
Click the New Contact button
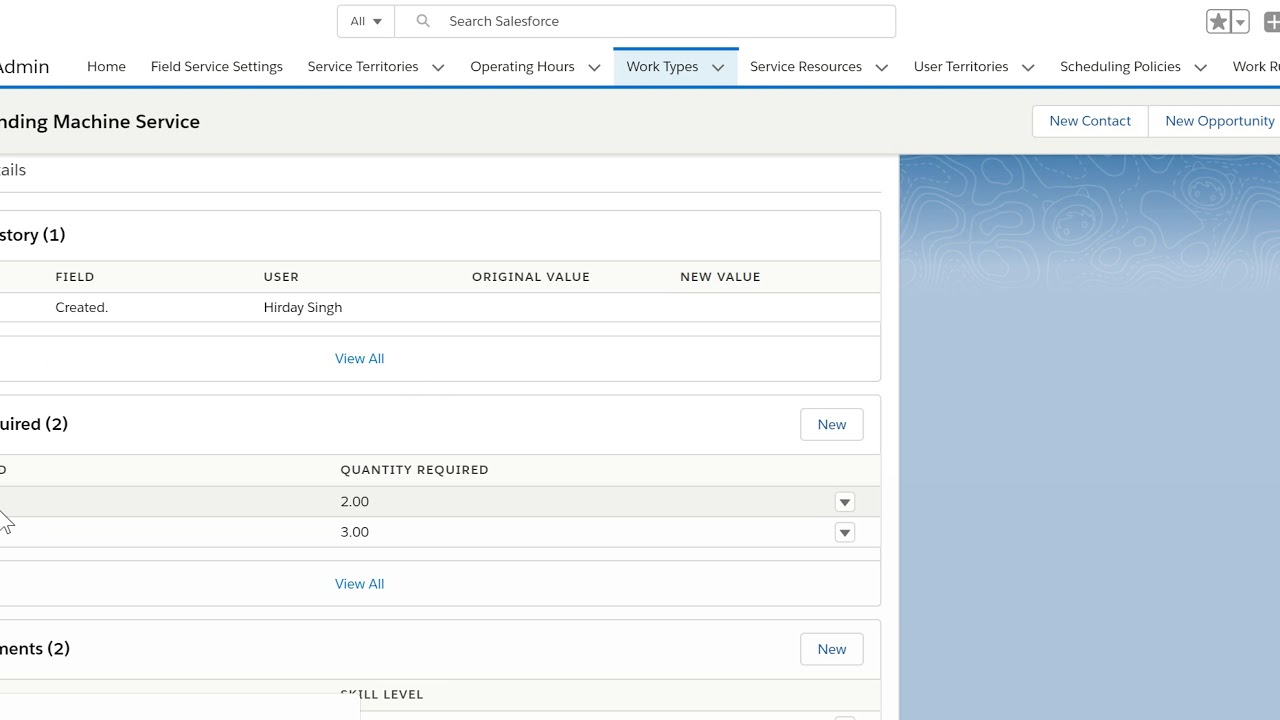[1090, 121]
